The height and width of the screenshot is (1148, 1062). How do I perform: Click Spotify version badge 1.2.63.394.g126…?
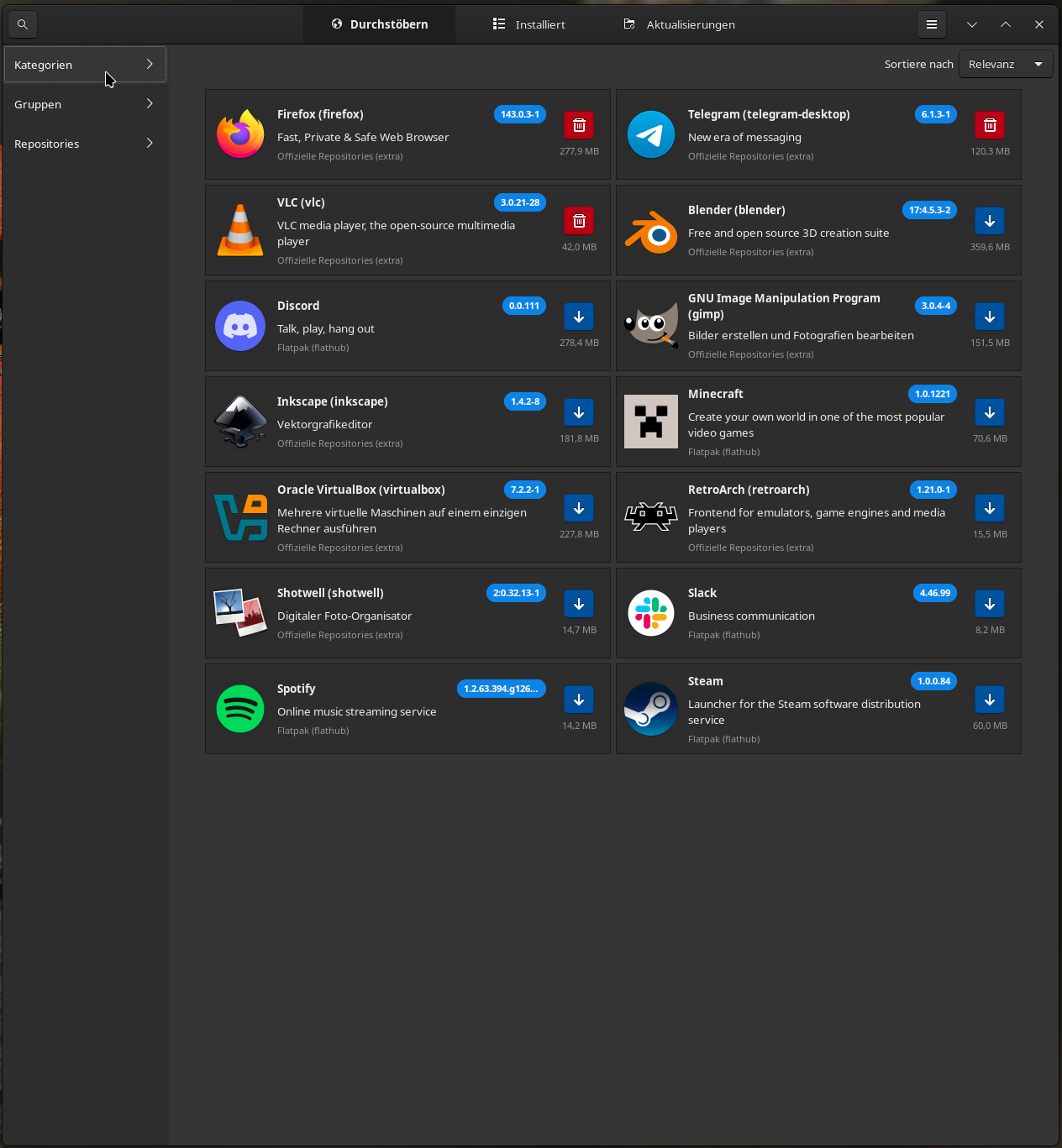click(x=502, y=689)
